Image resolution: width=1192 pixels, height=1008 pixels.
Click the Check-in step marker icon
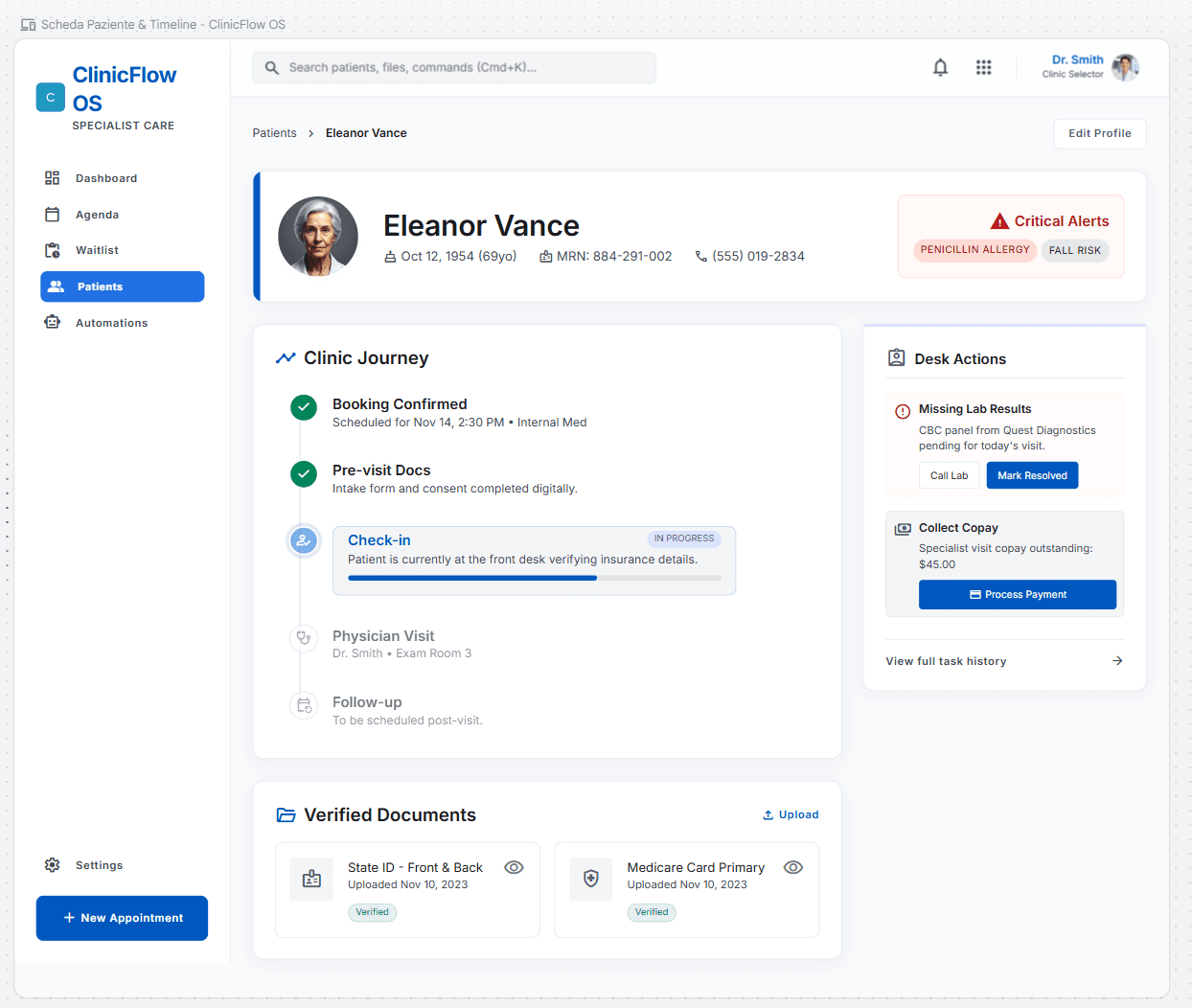[x=304, y=540]
